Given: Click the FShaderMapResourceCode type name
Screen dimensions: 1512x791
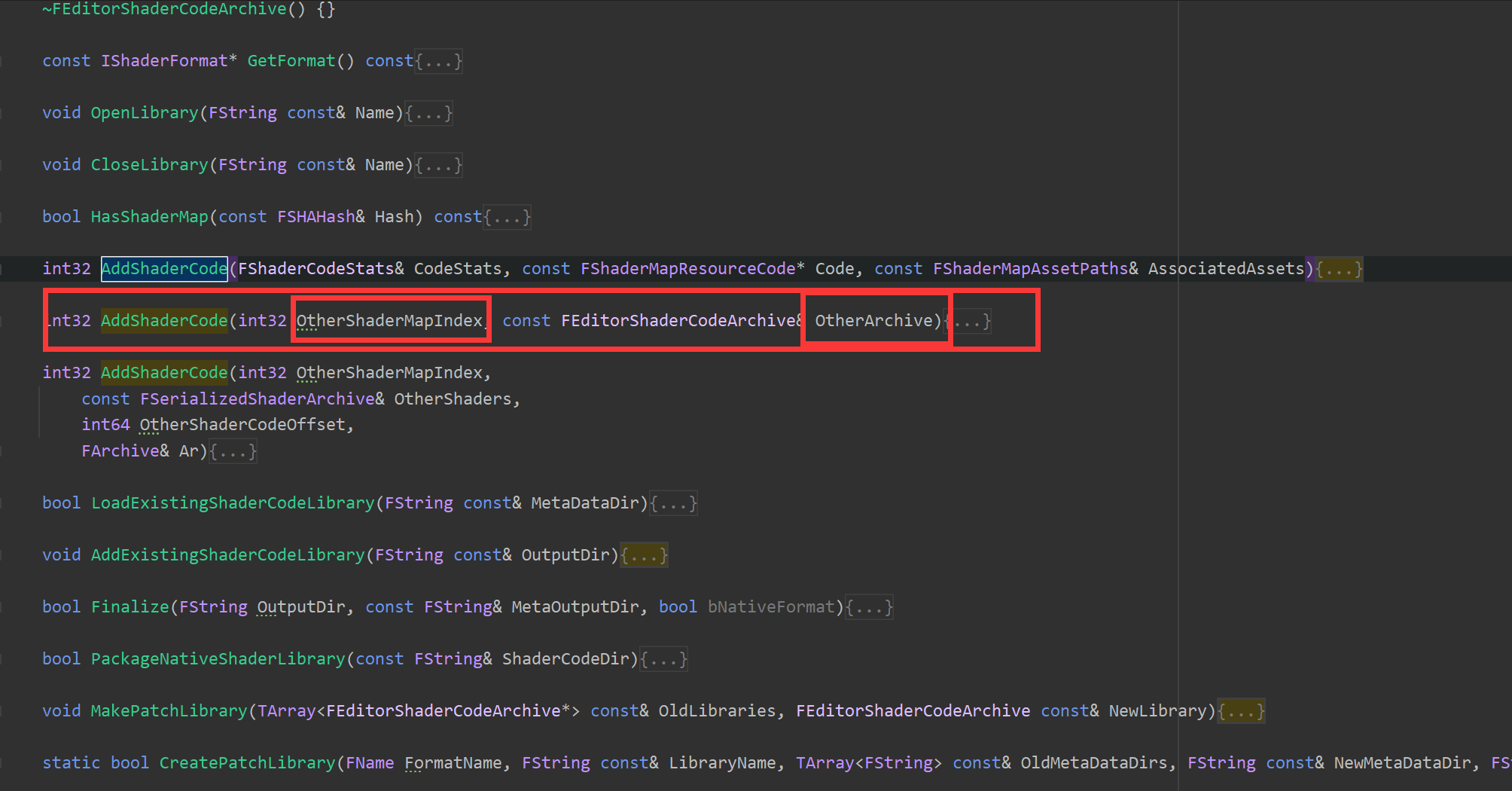Looking at the screenshot, I should [x=688, y=269].
